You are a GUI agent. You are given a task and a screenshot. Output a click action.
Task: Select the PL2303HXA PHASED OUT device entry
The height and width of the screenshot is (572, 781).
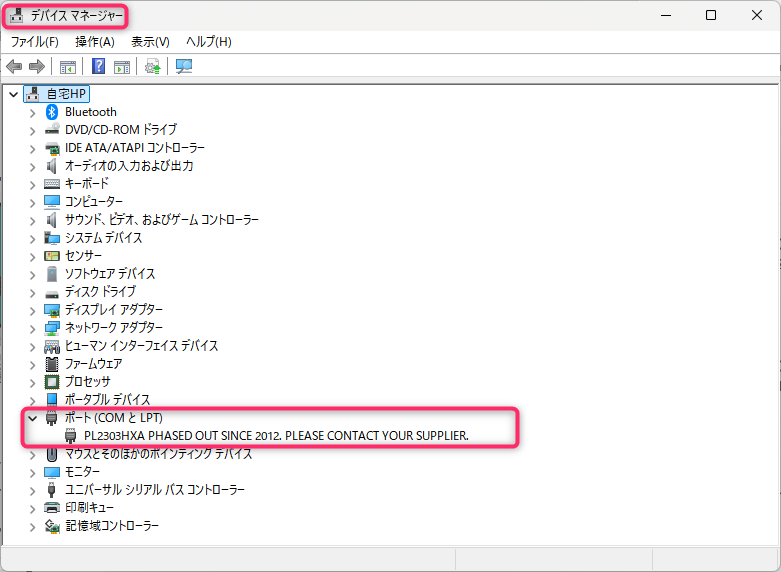pyautogui.click(x=276, y=436)
